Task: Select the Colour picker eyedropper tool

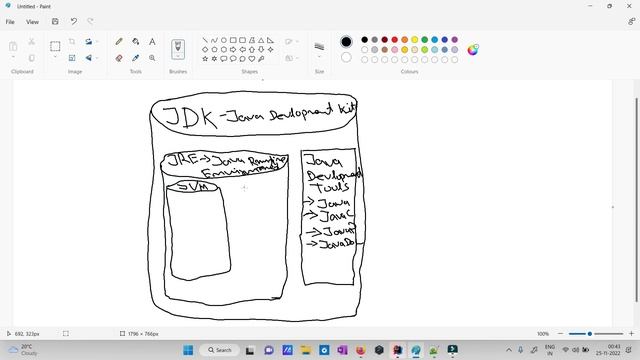Action: [x=136, y=58]
